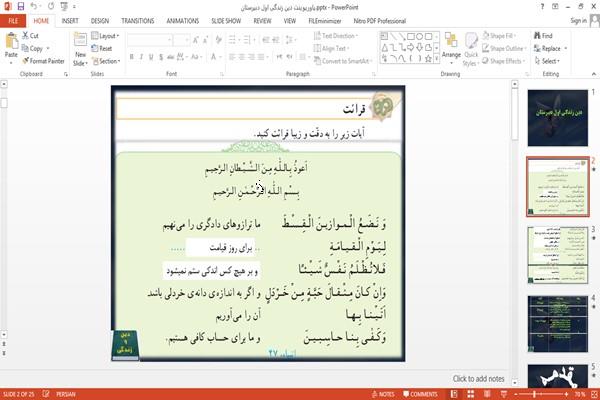Viewport: 600px width, 400px height.
Task: Reset the slide layout
Action: [102, 48]
